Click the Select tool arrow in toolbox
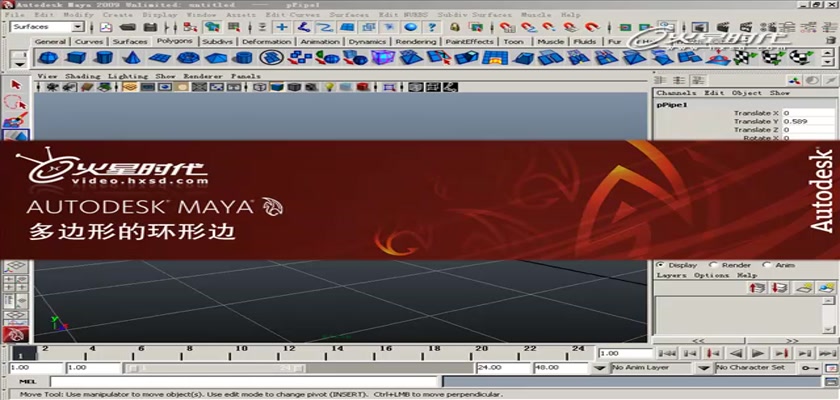 click(16, 85)
